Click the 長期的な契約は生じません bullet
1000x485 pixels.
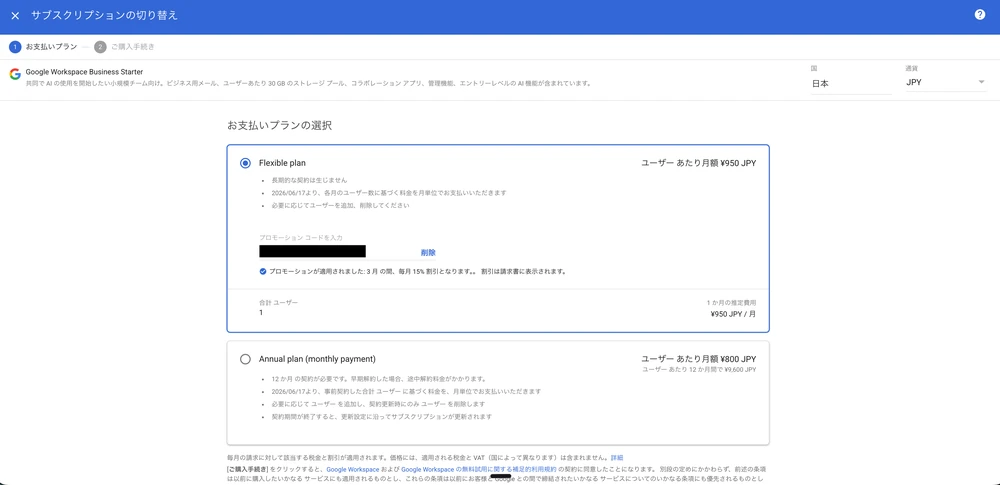coord(309,180)
